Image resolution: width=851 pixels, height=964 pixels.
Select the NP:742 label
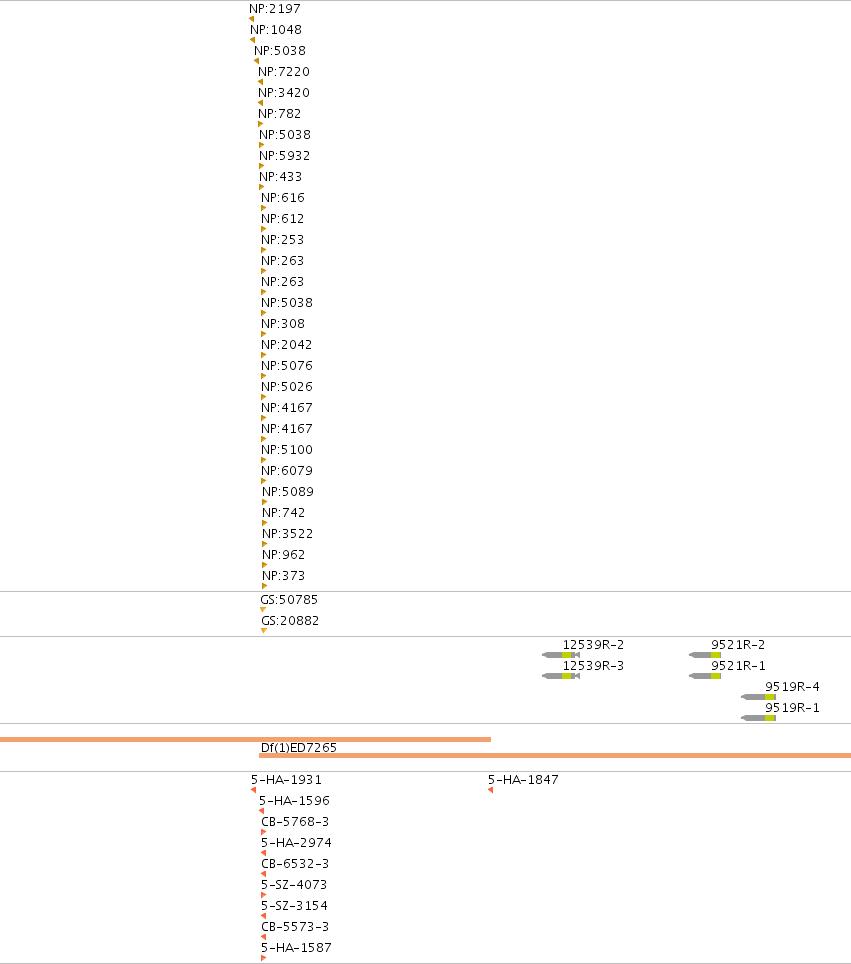coord(283,512)
